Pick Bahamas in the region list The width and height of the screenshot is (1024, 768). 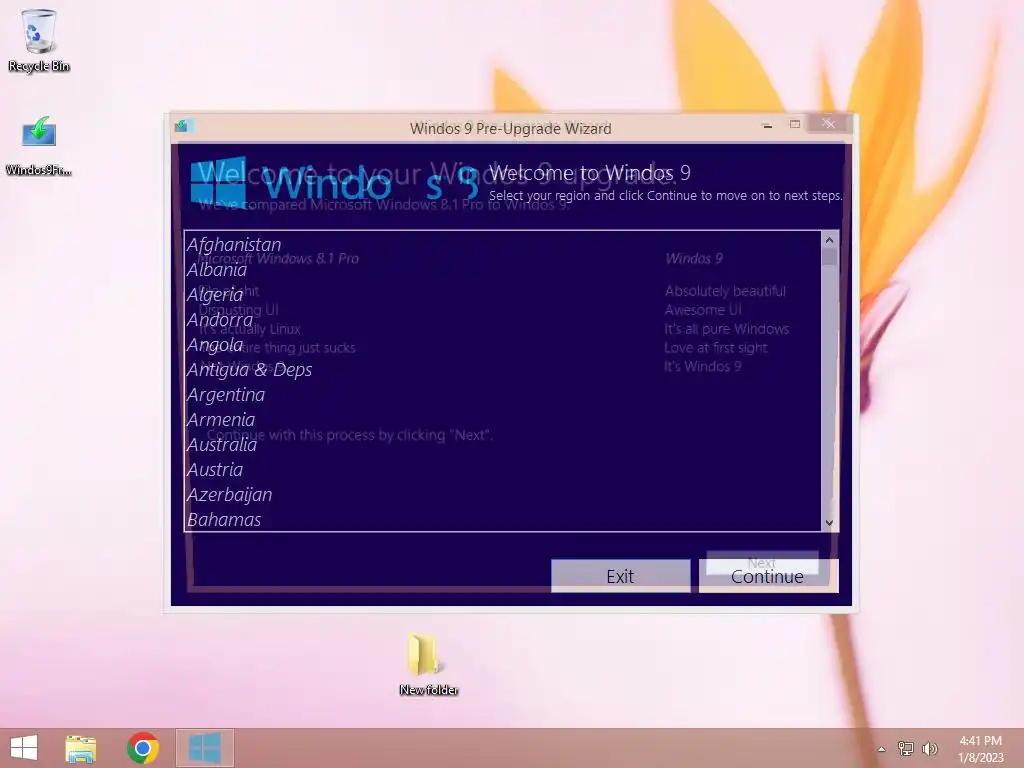coord(502,519)
